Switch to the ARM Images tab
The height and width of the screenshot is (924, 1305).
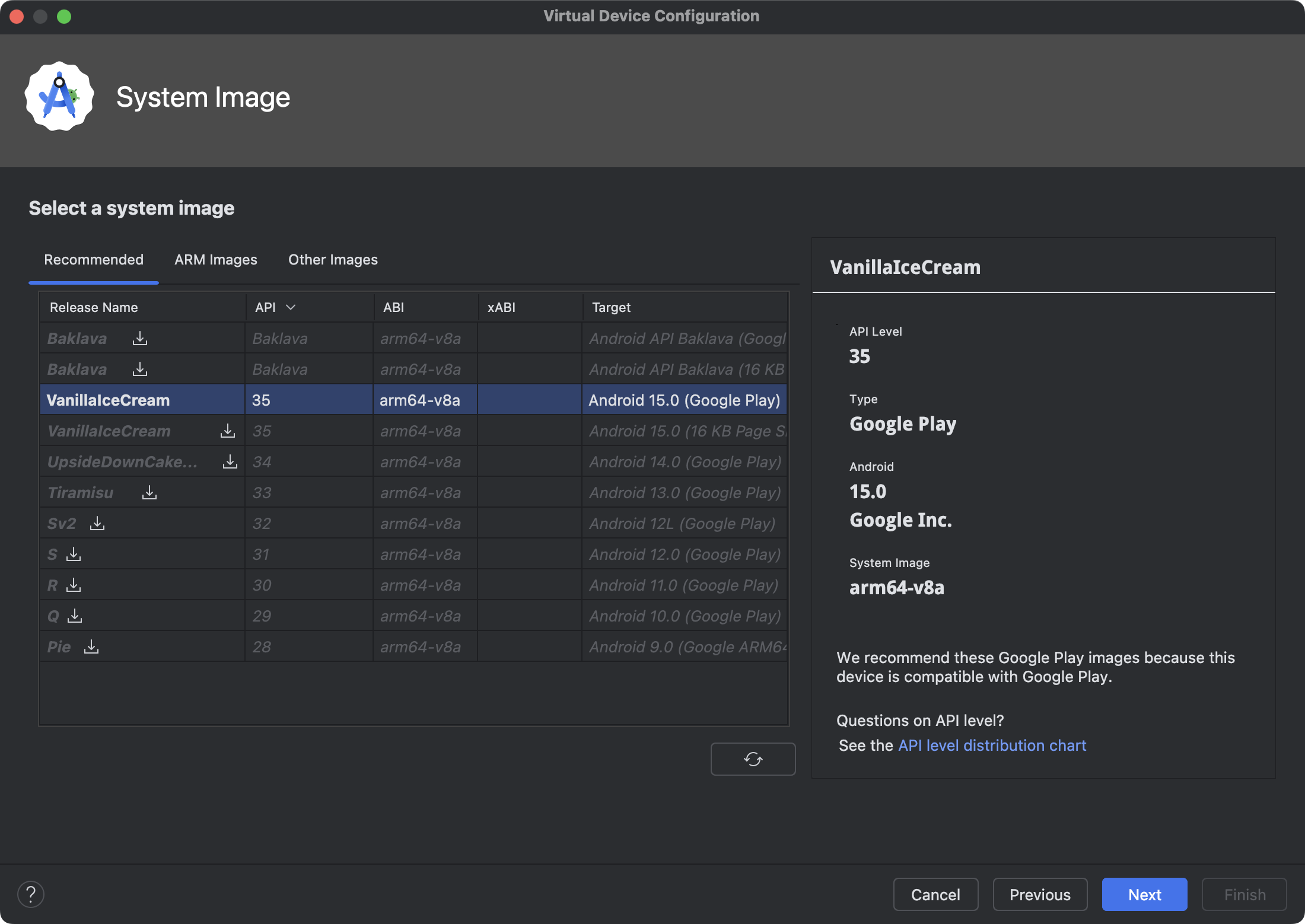click(x=215, y=260)
